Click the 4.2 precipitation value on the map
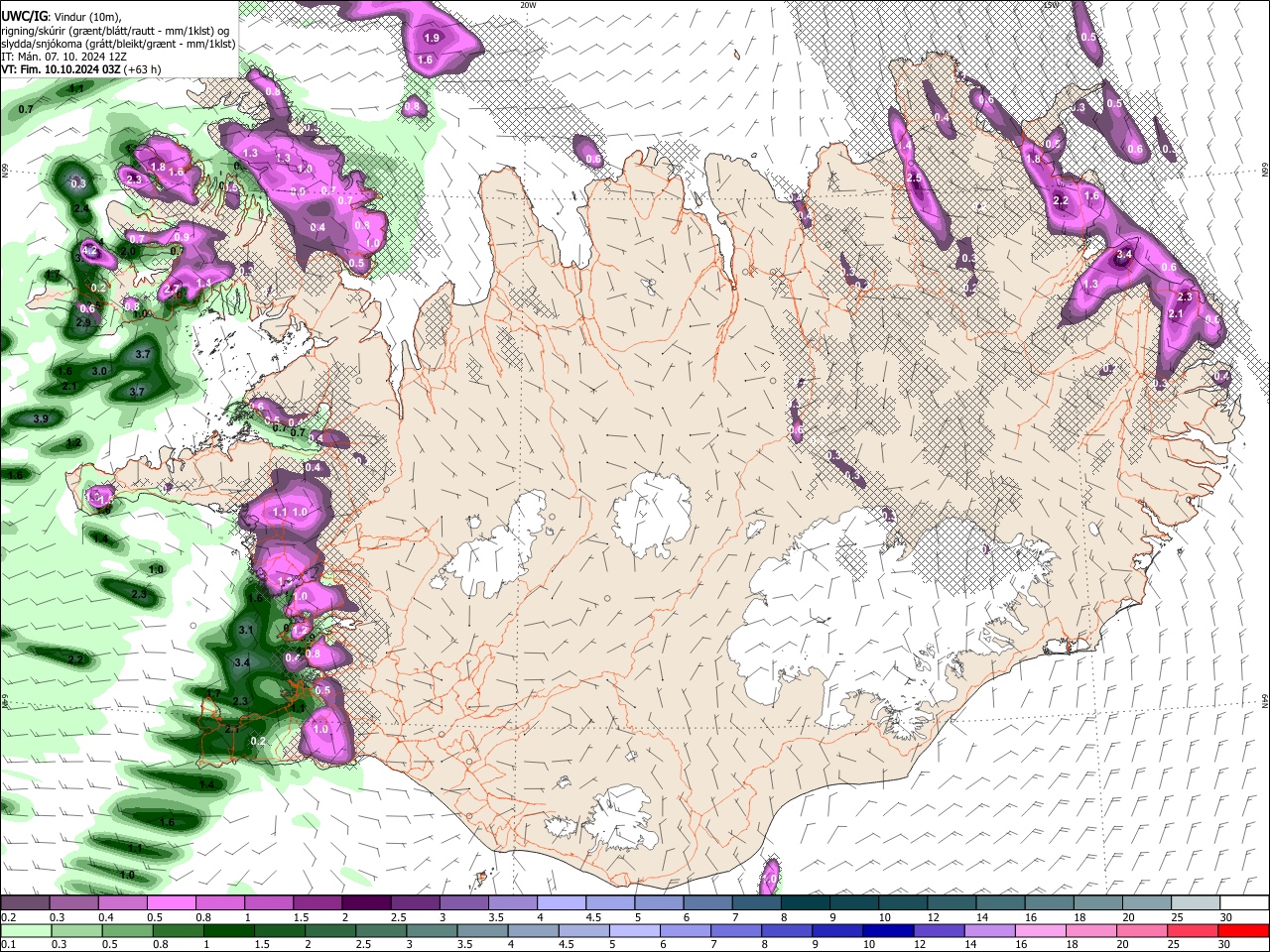Viewport: 1270px width, 952px height. click(x=90, y=251)
